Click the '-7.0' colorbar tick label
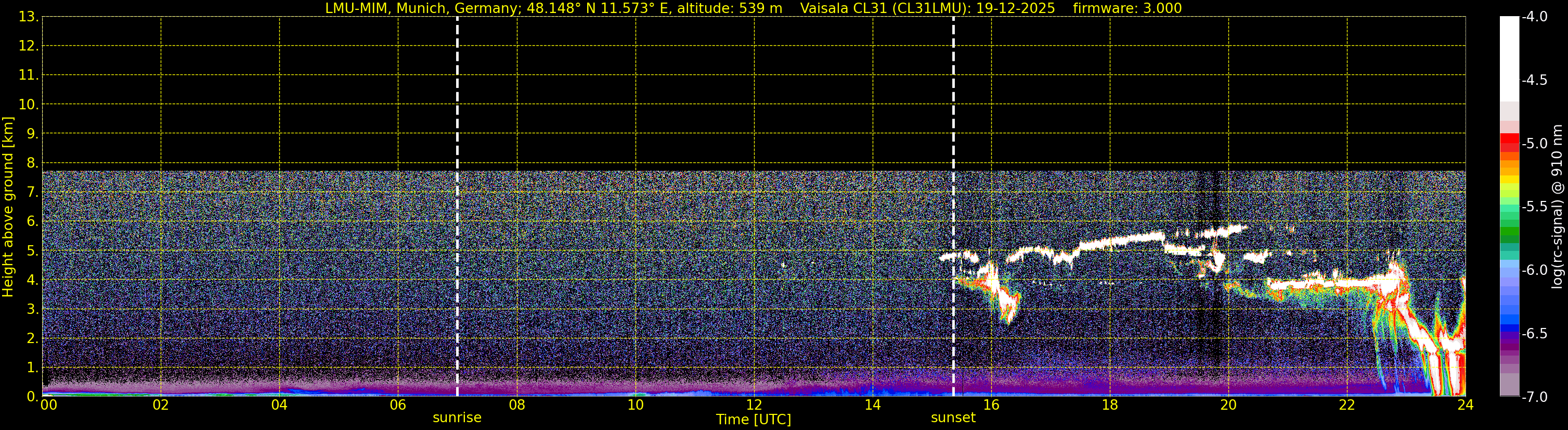1568x430 pixels. pos(1534,397)
